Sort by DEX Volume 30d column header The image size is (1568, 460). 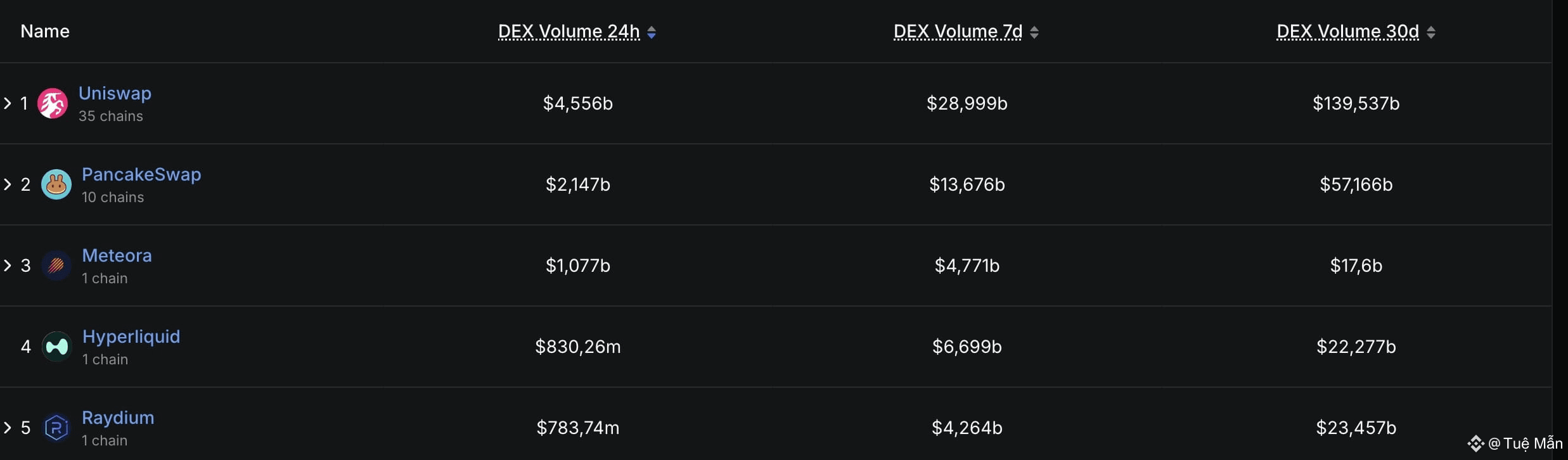[x=1347, y=32]
